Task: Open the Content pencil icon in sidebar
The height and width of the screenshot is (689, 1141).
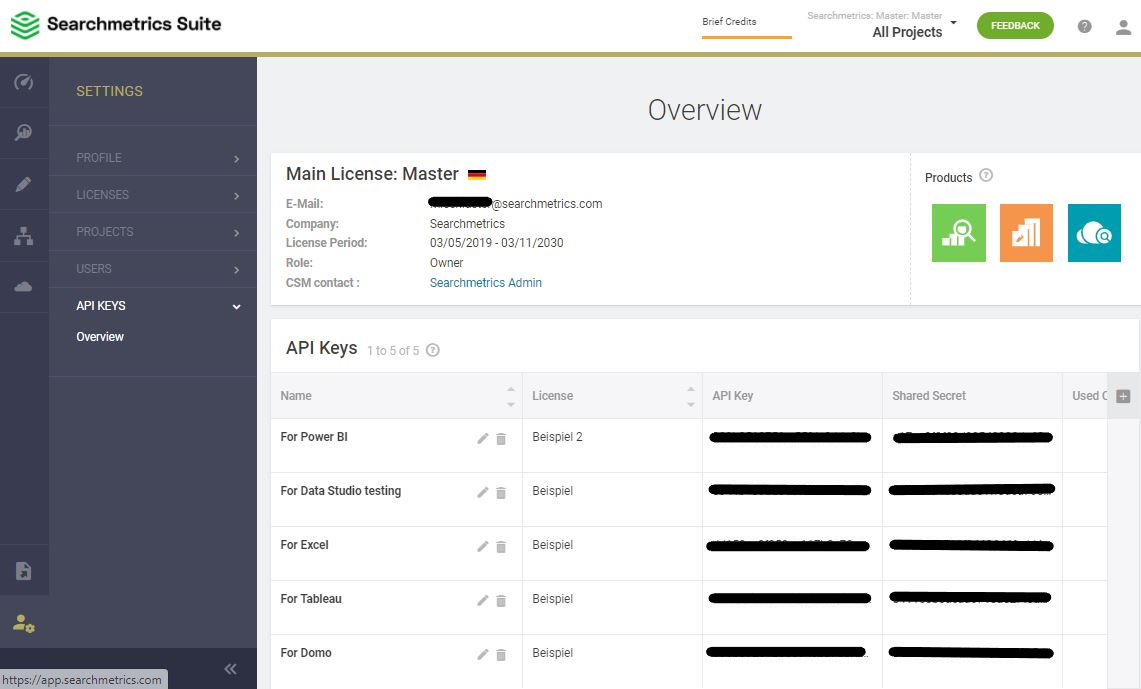Action: (x=23, y=184)
